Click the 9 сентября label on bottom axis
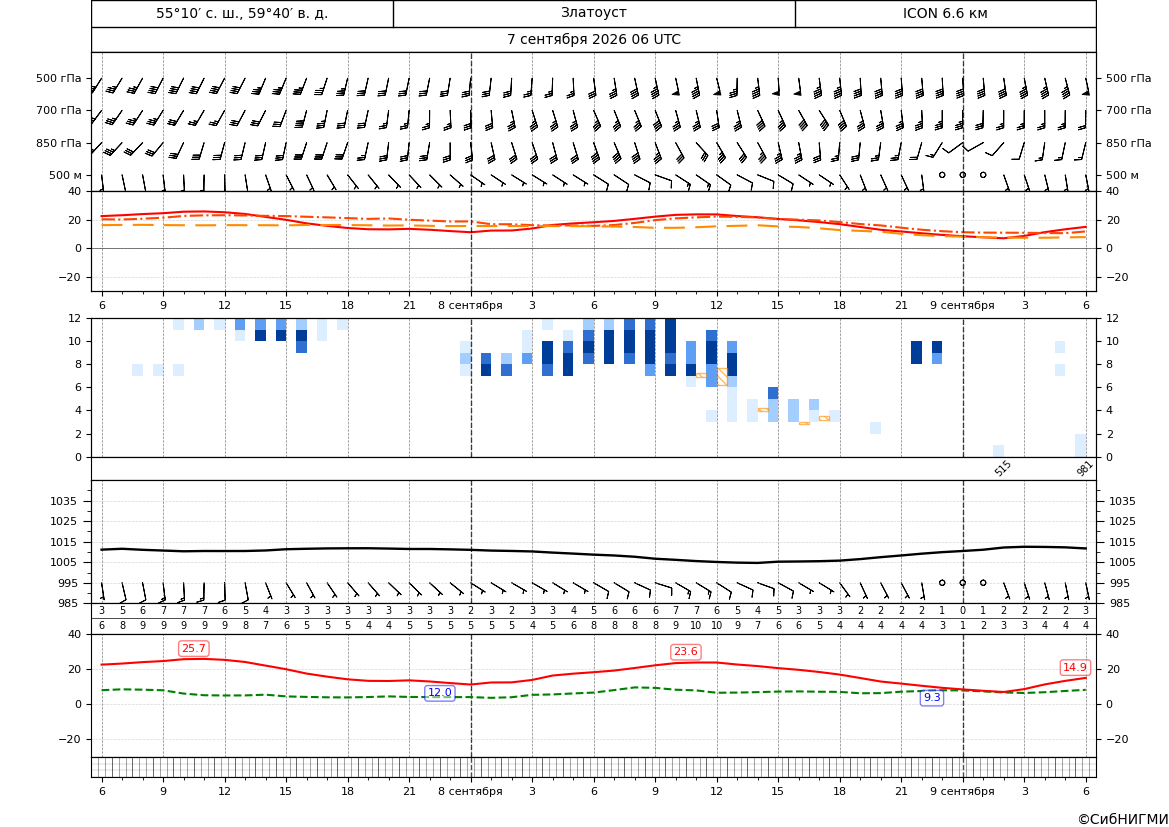1169x827 pixels. pos(962,791)
